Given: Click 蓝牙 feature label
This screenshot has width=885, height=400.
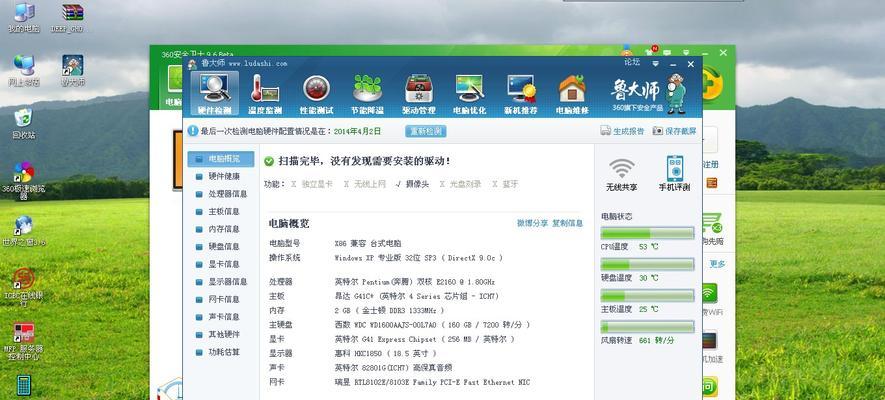Looking at the screenshot, I should coord(510,184).
